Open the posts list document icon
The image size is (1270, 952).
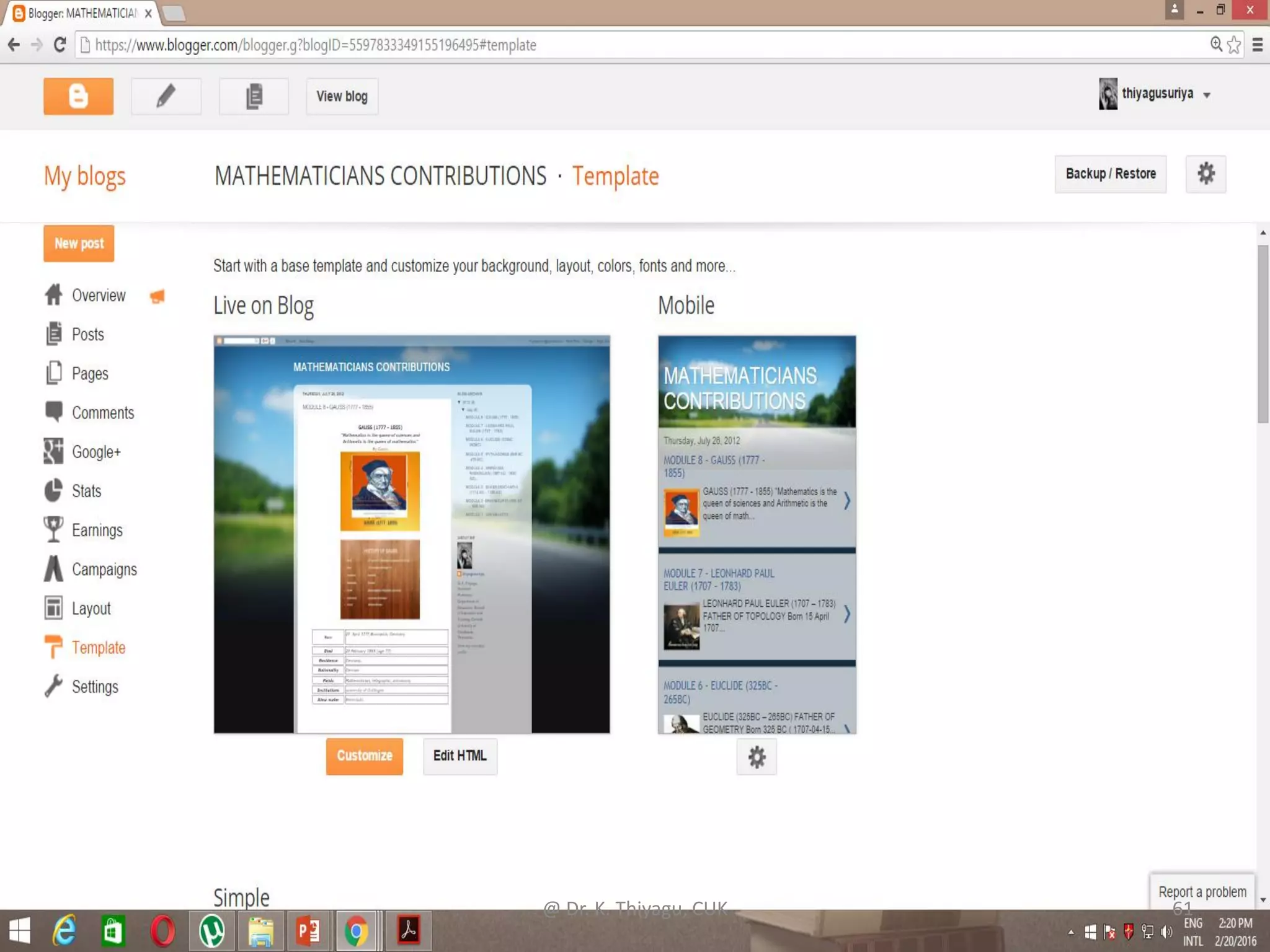254,97
